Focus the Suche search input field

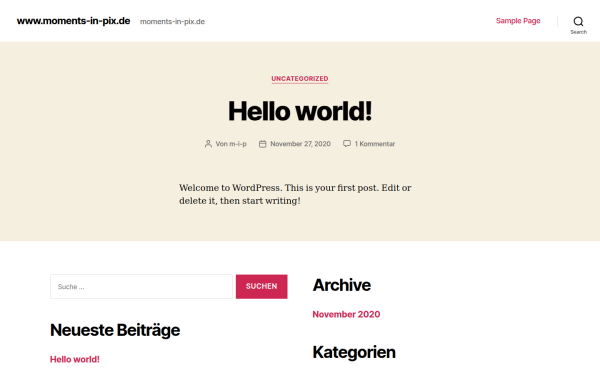(x=141, y=287)
